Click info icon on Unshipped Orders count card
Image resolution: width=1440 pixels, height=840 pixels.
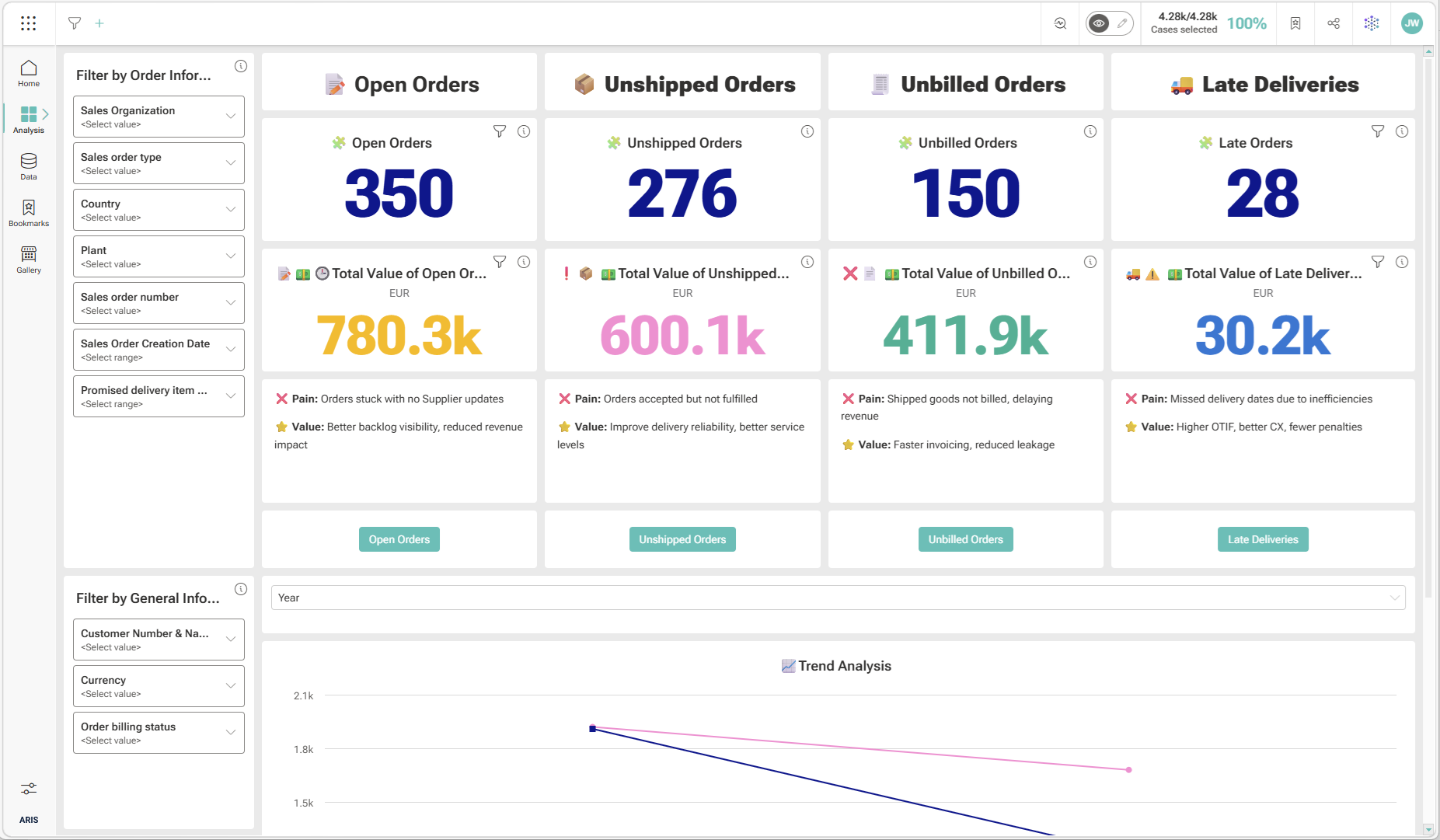point(807,131)
